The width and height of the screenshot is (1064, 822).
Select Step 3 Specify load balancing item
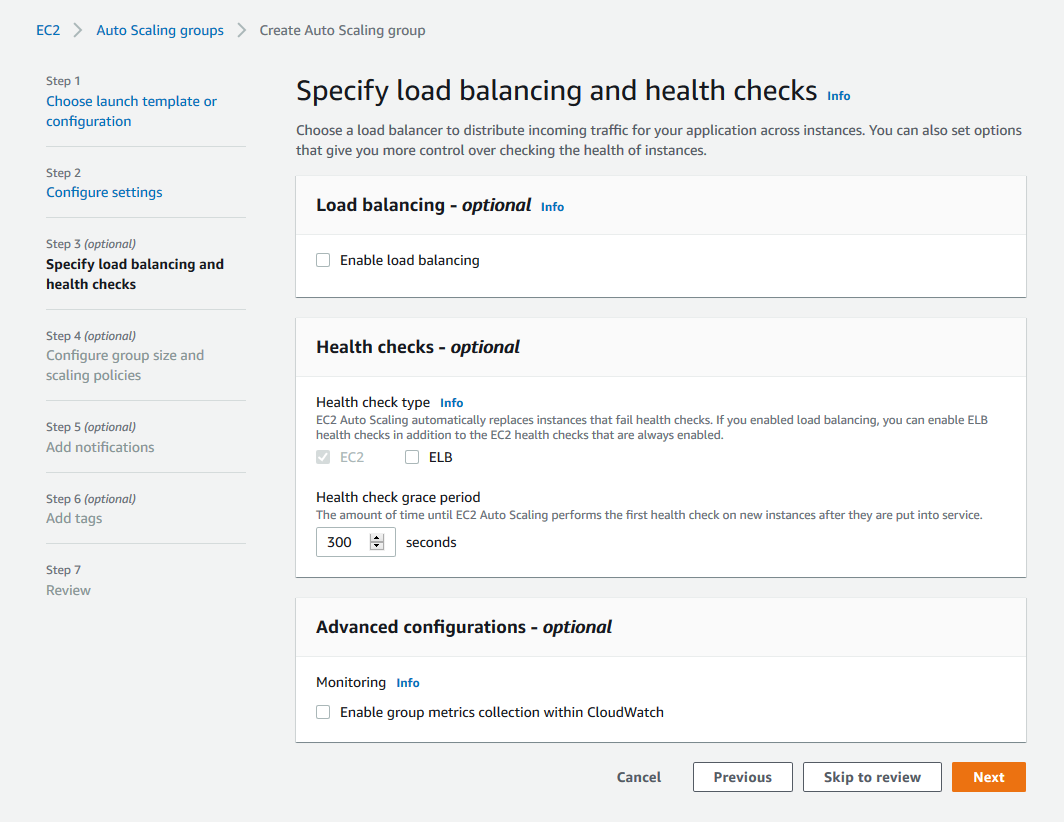tap(135, 274)
